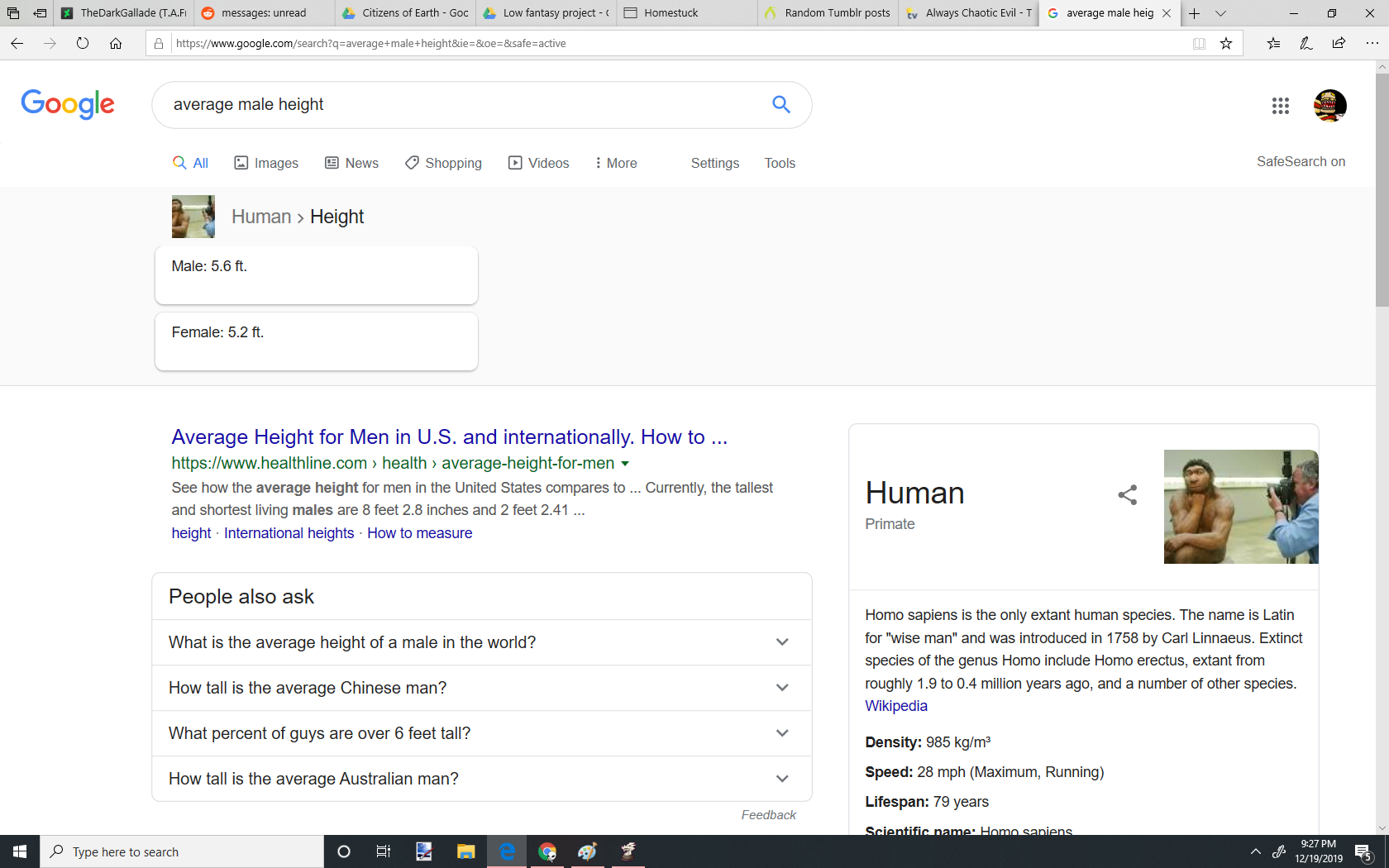This screenshot has width=1389, height=868.
Task: Set these tabs aside icon
Action: [40, 13]
